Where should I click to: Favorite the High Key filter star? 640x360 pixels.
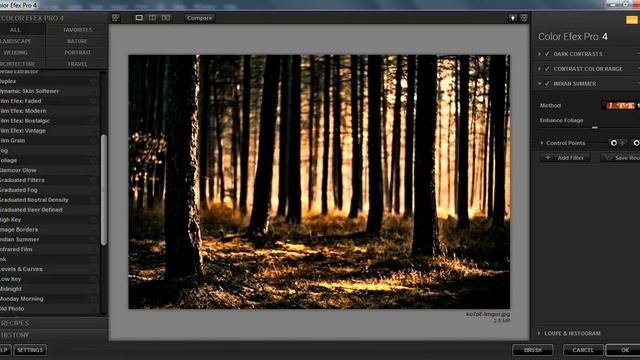click(x=93, y=220)
